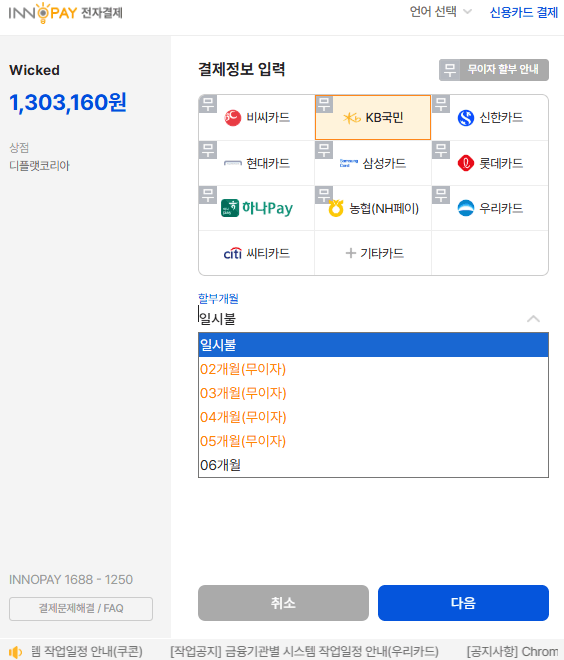Click the INNOPAY 1688 - 1250 phone number
This screenshot has width=564, height=660.
click(71, 580)
